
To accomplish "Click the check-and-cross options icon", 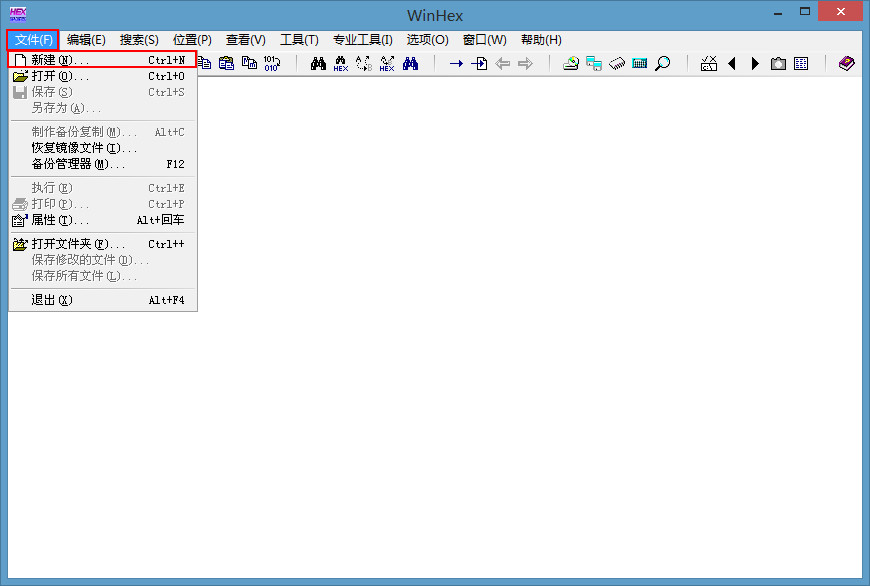I will click(x=709, y=63).
